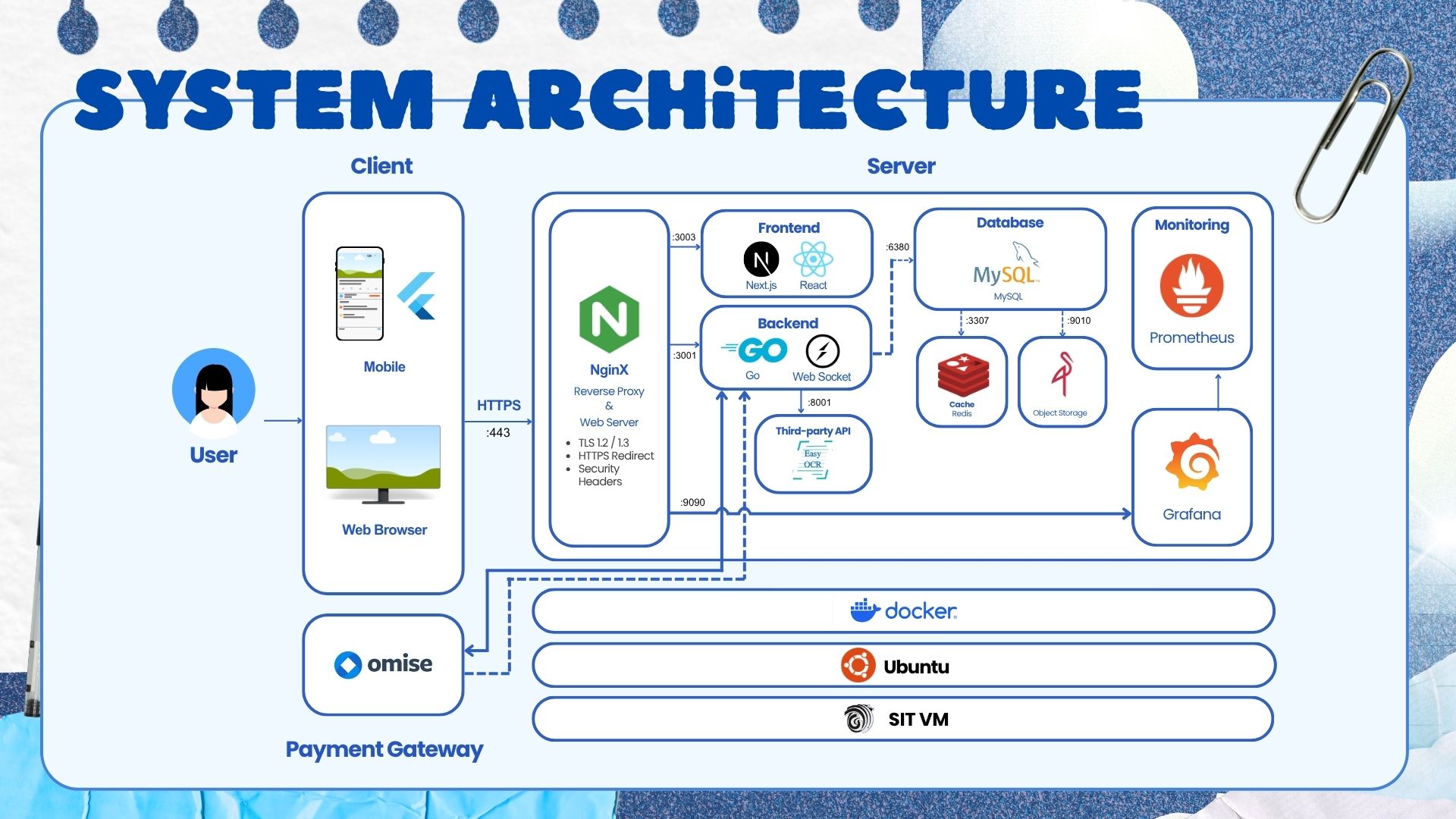Click the SIT VM bar
Image resolution: width=1456 pixels, height=819 pixels.
click(x=902, y=719)
